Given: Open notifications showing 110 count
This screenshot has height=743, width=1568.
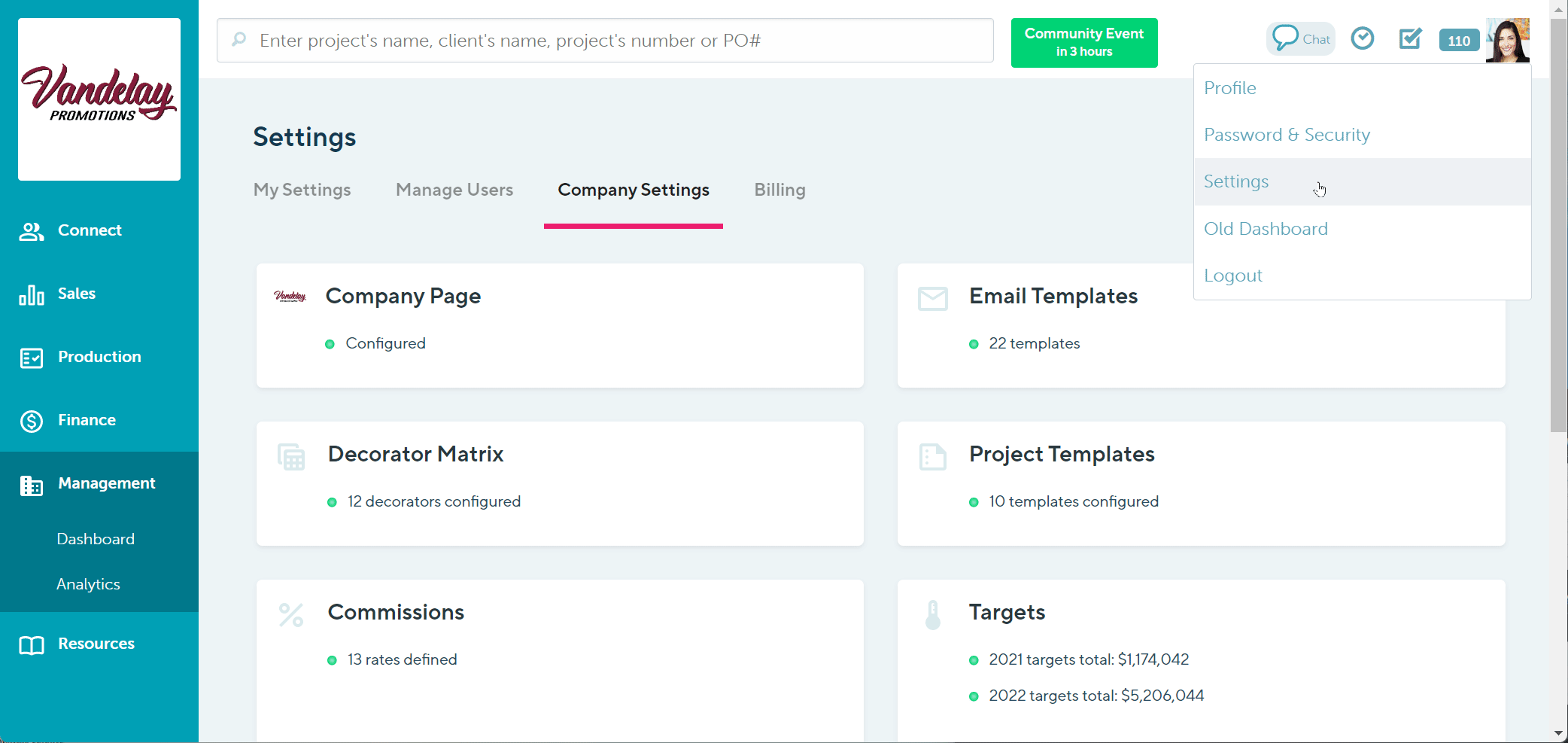Looking at the screenshot, I should coord(1459,41).
